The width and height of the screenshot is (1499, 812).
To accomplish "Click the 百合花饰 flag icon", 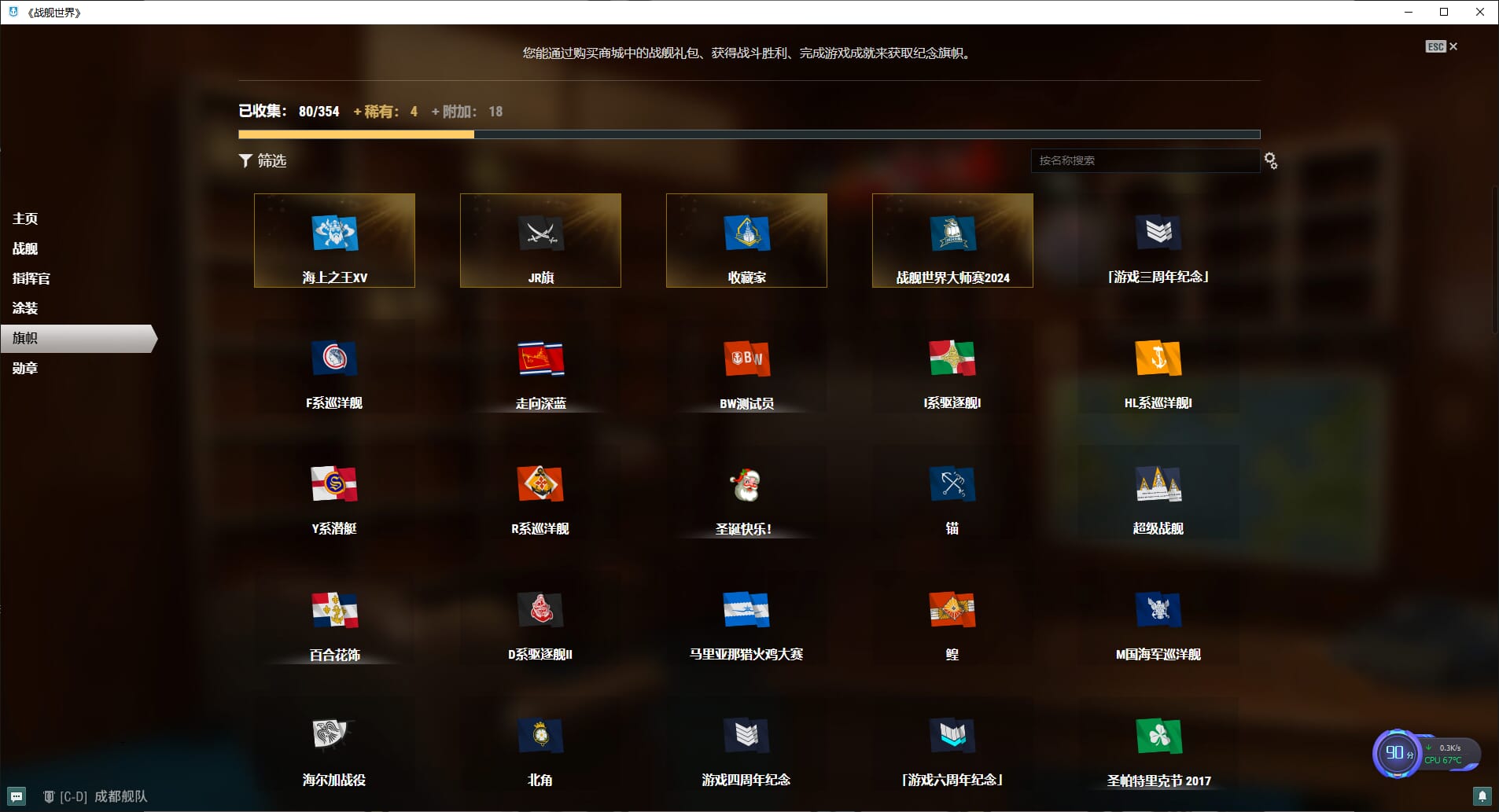I will click(x=334, y=611).
